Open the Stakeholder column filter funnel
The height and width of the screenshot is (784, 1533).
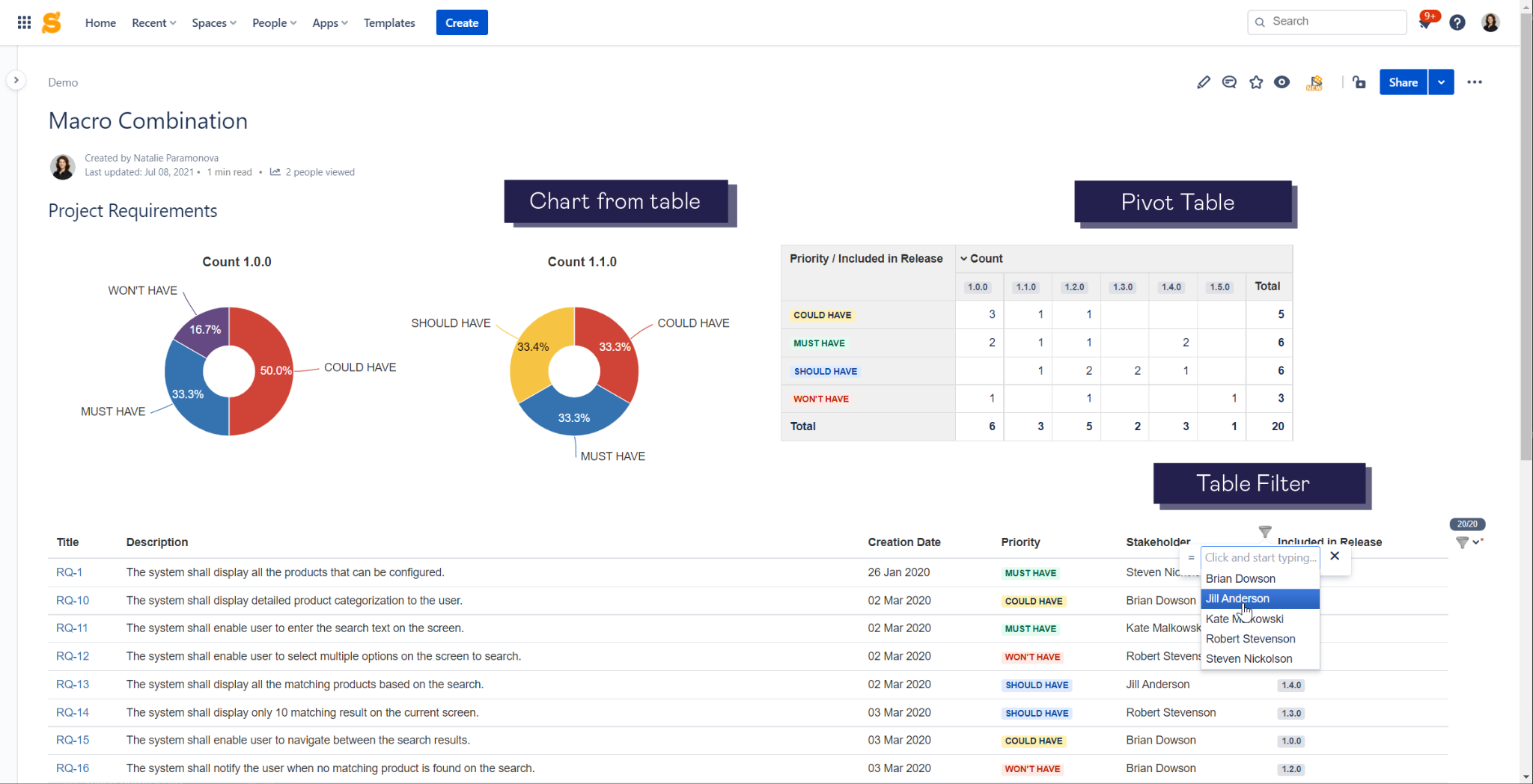click(x=1264, y=532)
